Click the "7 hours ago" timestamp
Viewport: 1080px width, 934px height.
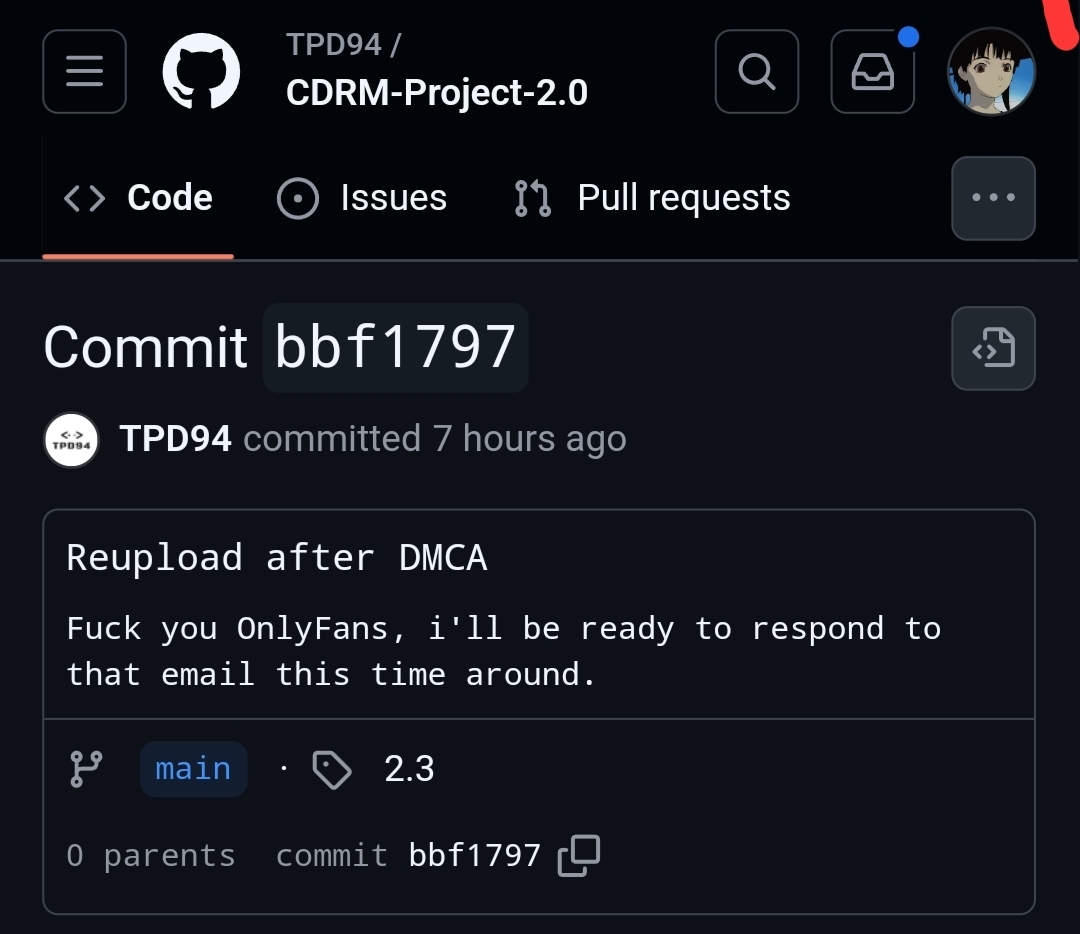[x=529, y=439]
